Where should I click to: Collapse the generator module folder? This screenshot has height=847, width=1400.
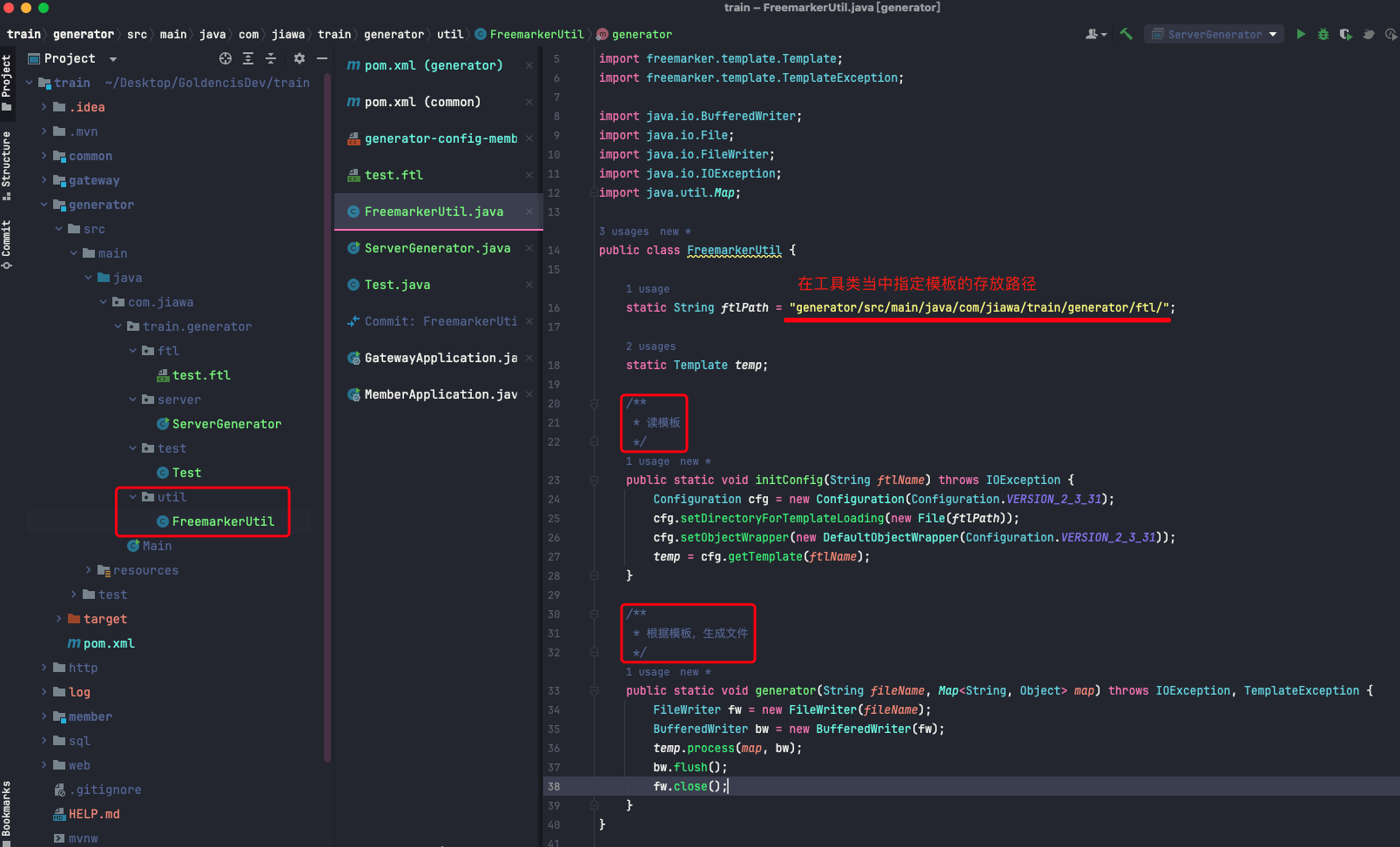click(44, 205)
